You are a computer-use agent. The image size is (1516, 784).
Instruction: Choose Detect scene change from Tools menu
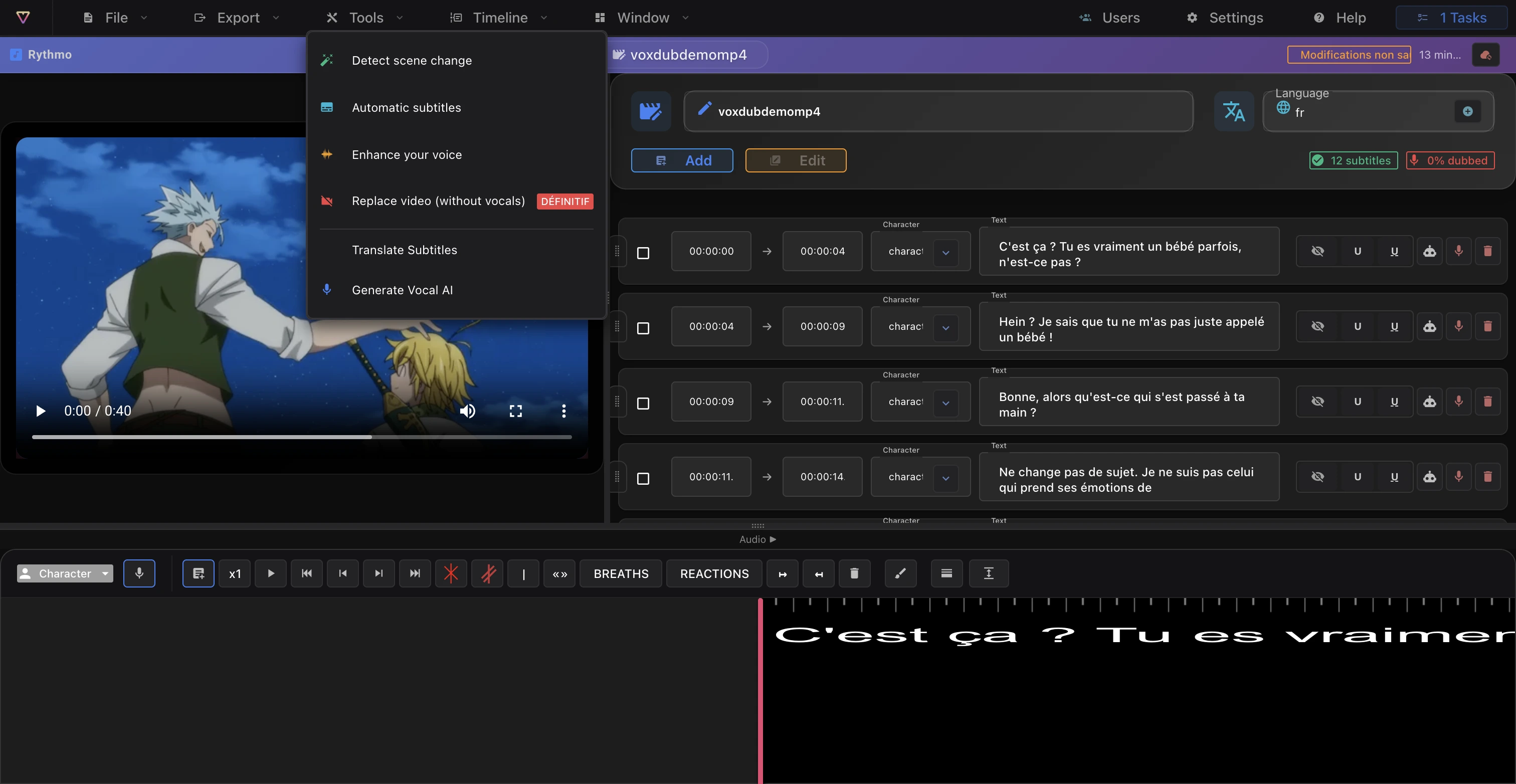click(x=456, y=61)
